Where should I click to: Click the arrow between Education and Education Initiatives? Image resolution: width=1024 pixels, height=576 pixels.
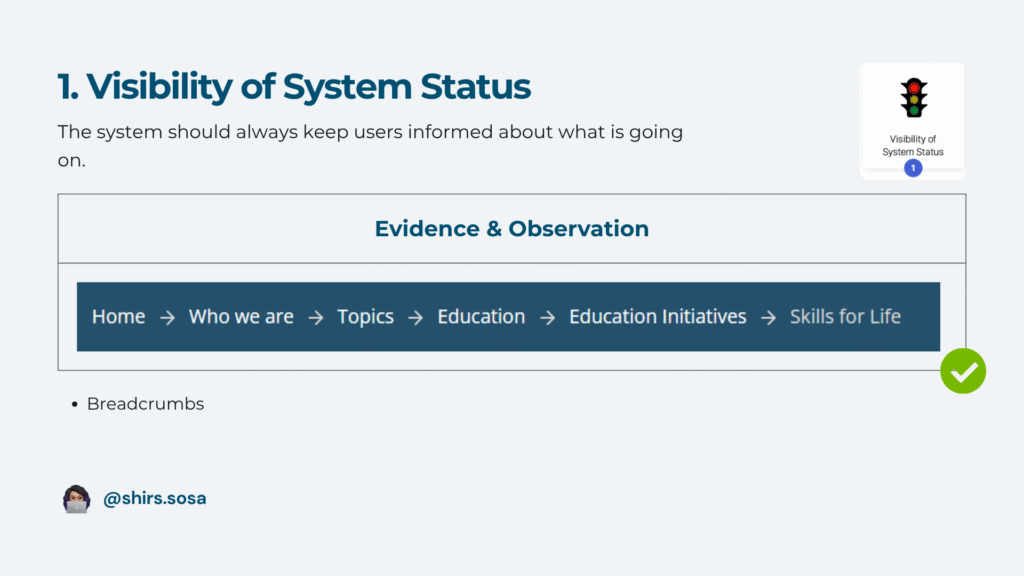click(547, 317)
